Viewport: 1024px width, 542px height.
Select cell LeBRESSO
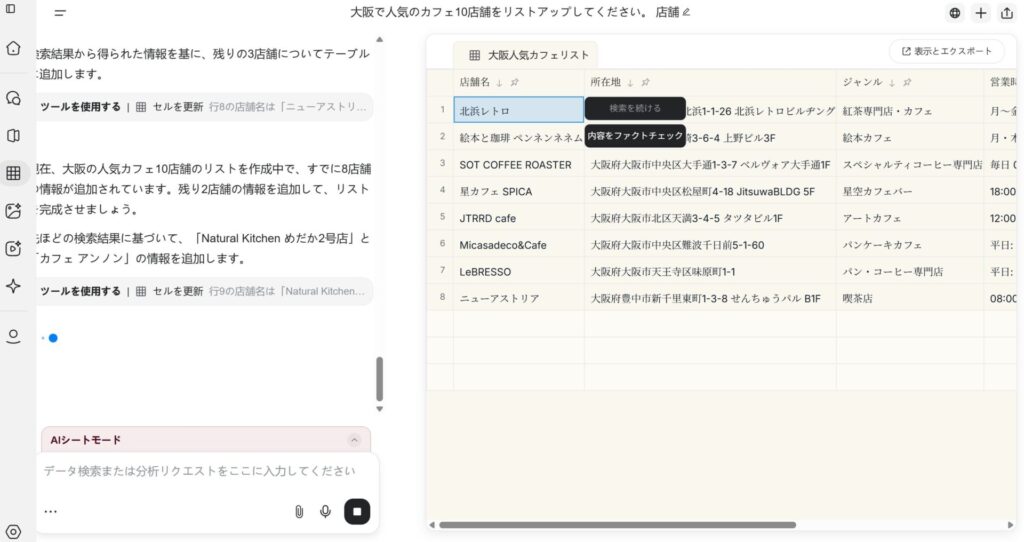pyautogui.click(x=519, y=272)
